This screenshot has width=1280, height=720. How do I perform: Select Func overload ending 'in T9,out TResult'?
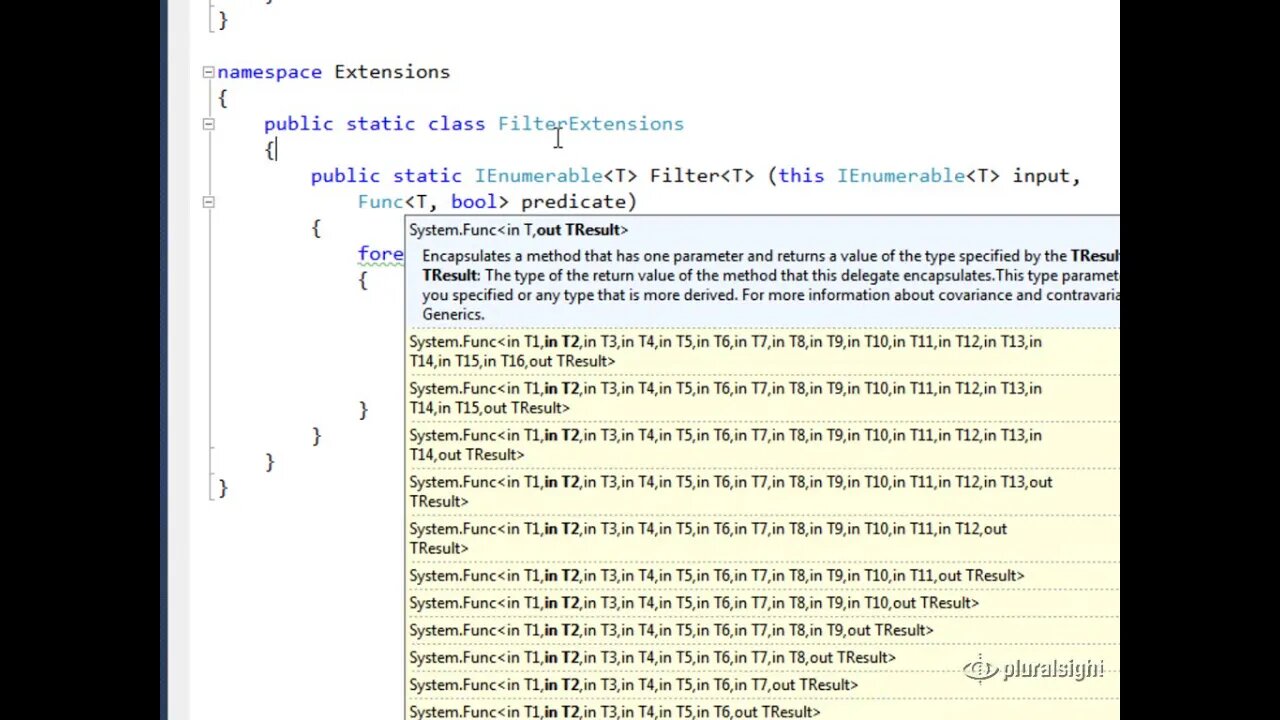coord(762,630)
